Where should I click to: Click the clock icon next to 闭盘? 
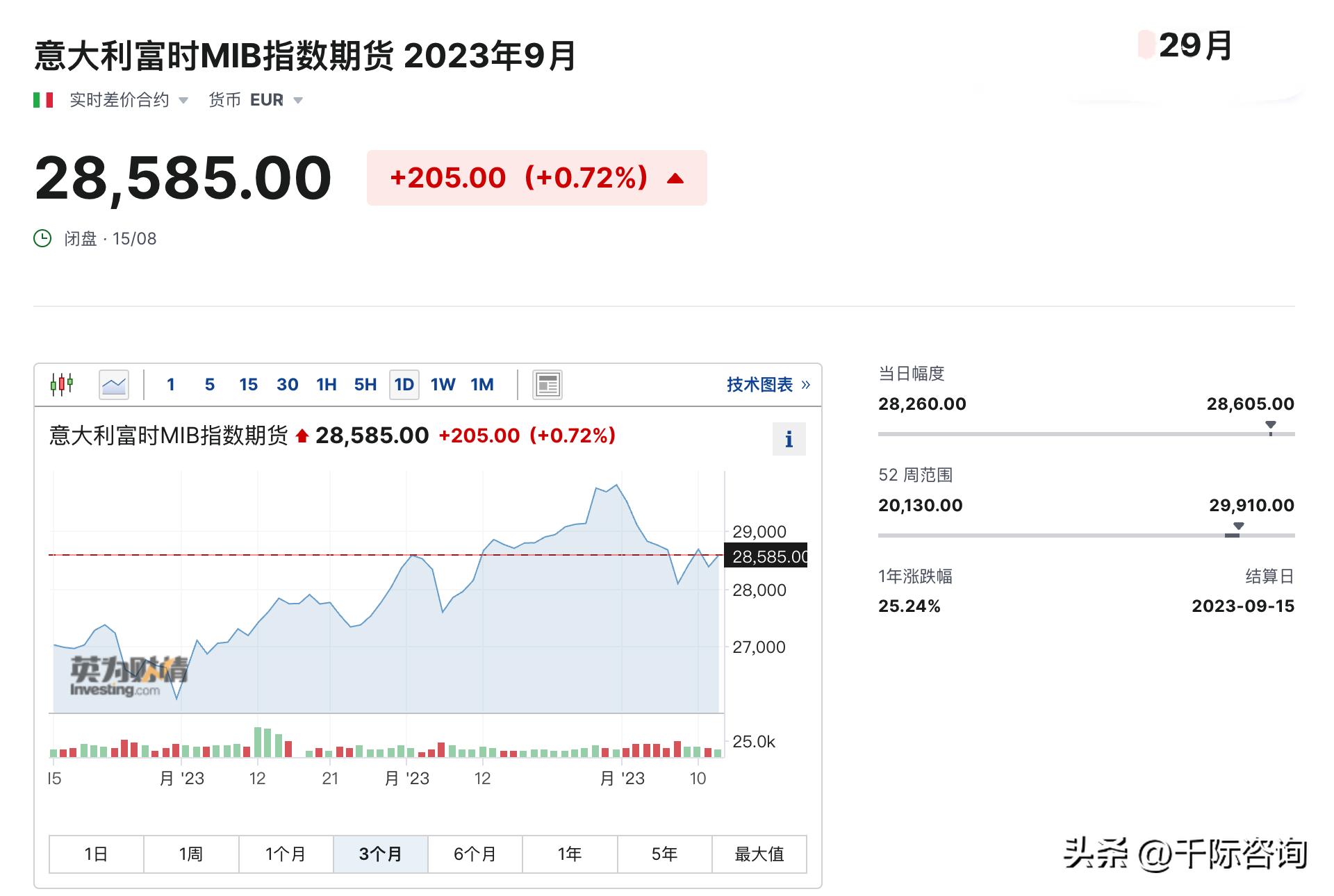[44, 239]
